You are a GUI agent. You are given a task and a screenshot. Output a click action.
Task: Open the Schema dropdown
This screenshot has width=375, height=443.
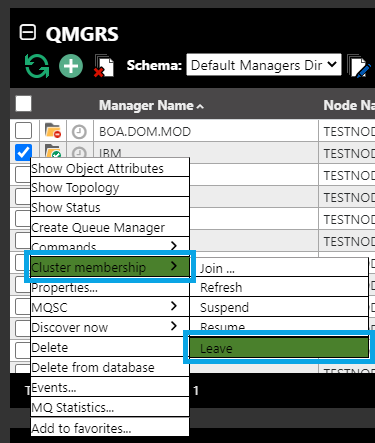264,65
